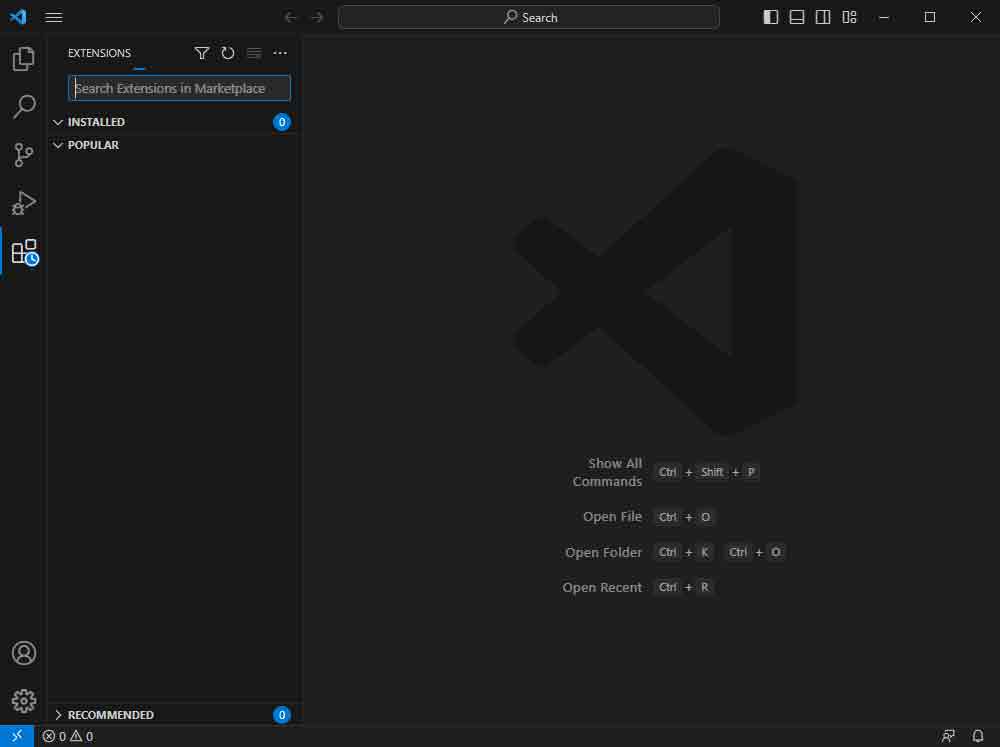Click the Extensions panel title
This screenshot has height=747, width=1000.
coord(99,53)
